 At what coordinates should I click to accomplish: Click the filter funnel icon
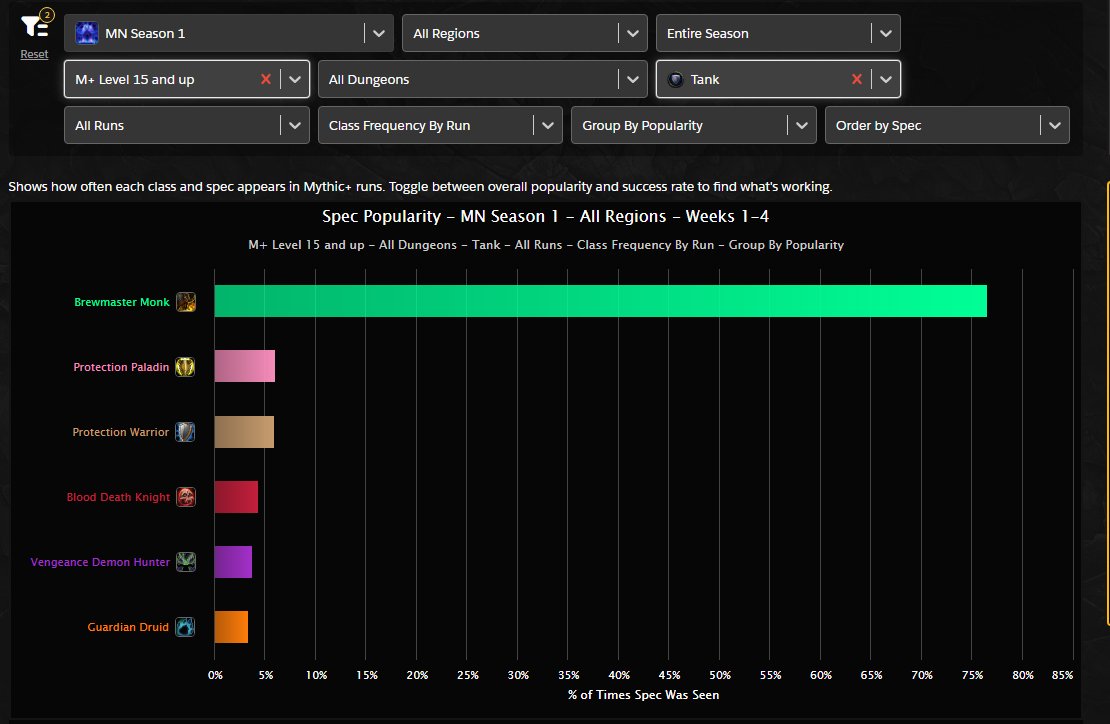34,25
